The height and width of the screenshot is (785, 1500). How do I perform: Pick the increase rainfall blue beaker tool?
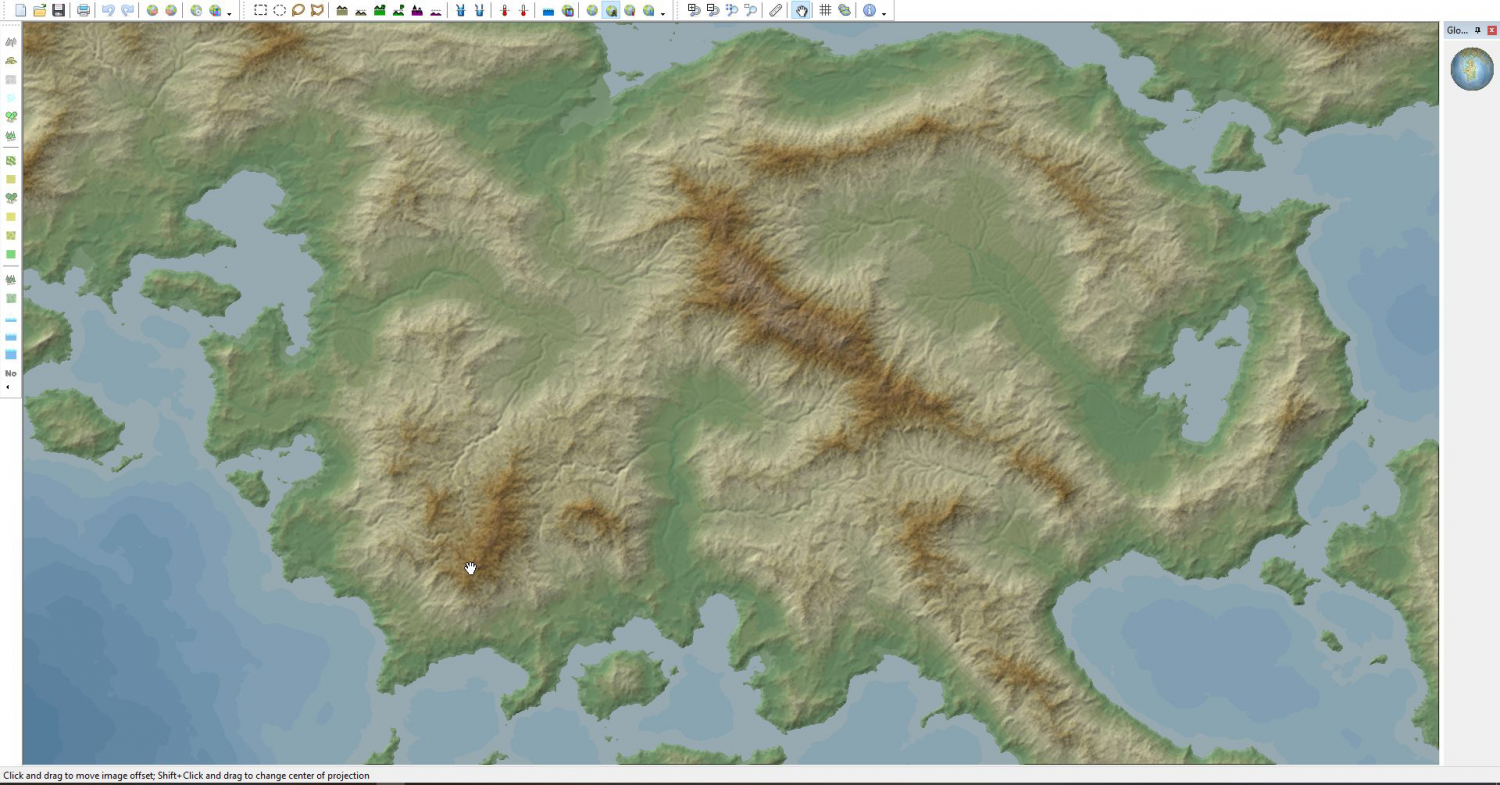coord(461,10)
